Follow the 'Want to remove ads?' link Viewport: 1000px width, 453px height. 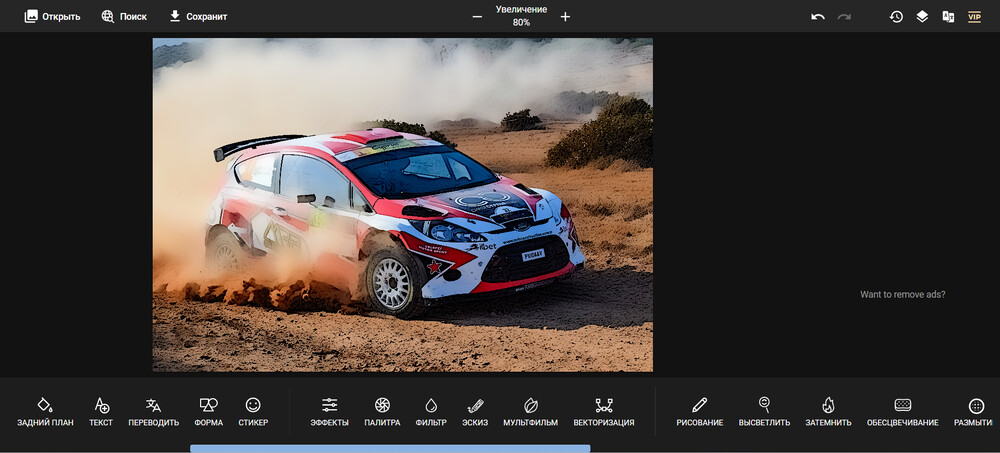[902, 295]
